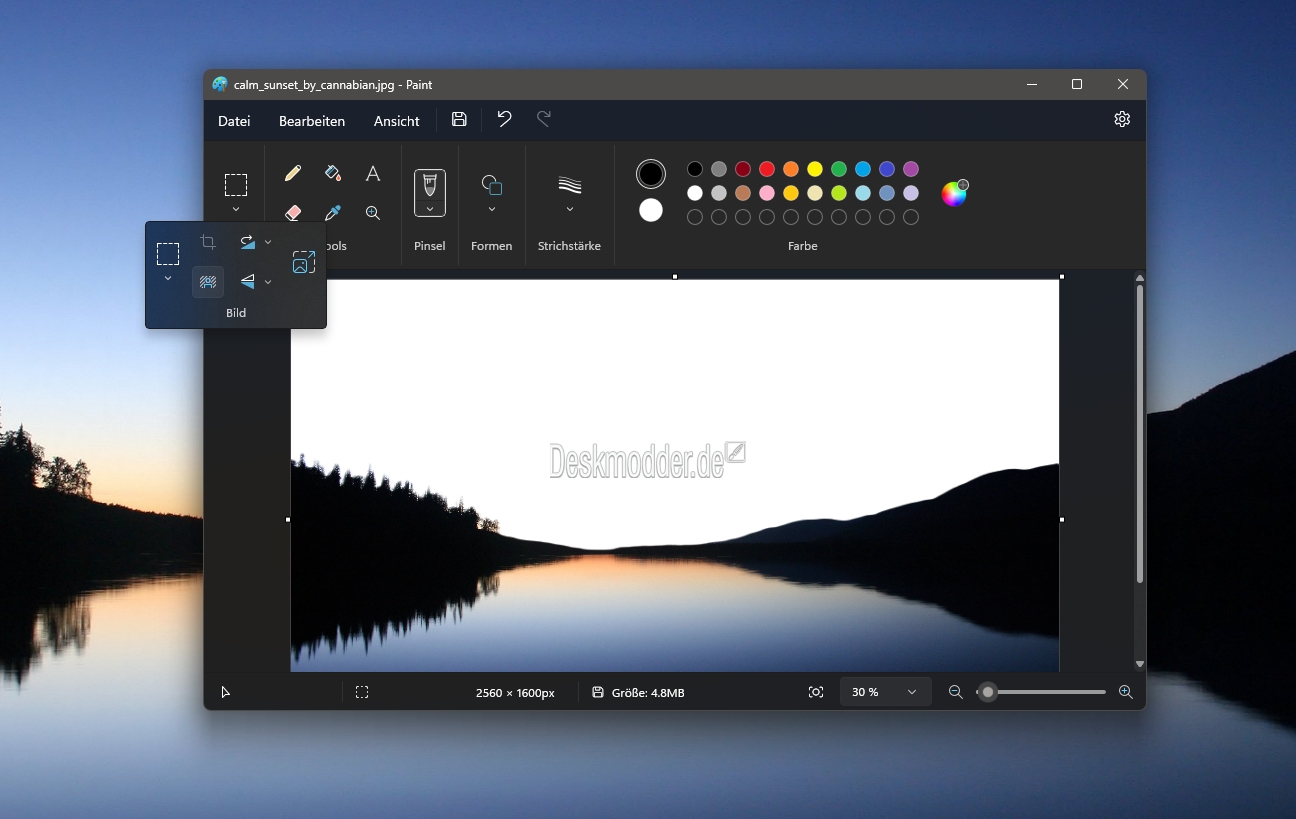This screenshot has width=1296, height=819.
Task: Click the zoom out magnifier icon
Action: click(955, 692)
